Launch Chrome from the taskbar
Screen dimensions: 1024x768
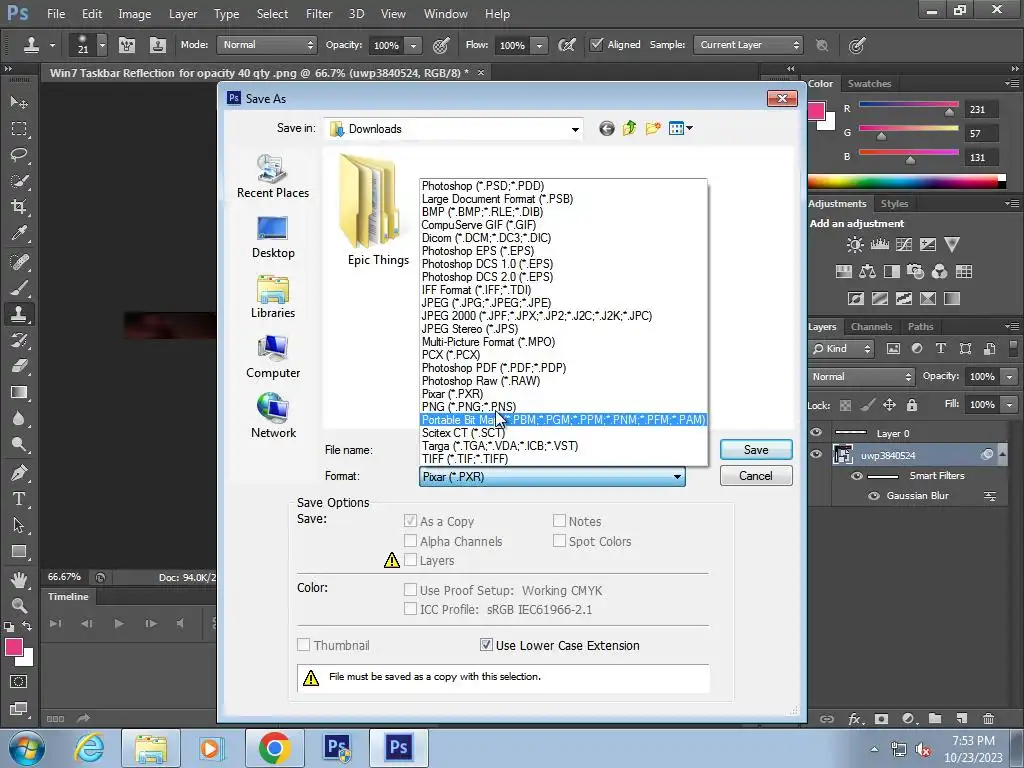(x=274, y=747)
